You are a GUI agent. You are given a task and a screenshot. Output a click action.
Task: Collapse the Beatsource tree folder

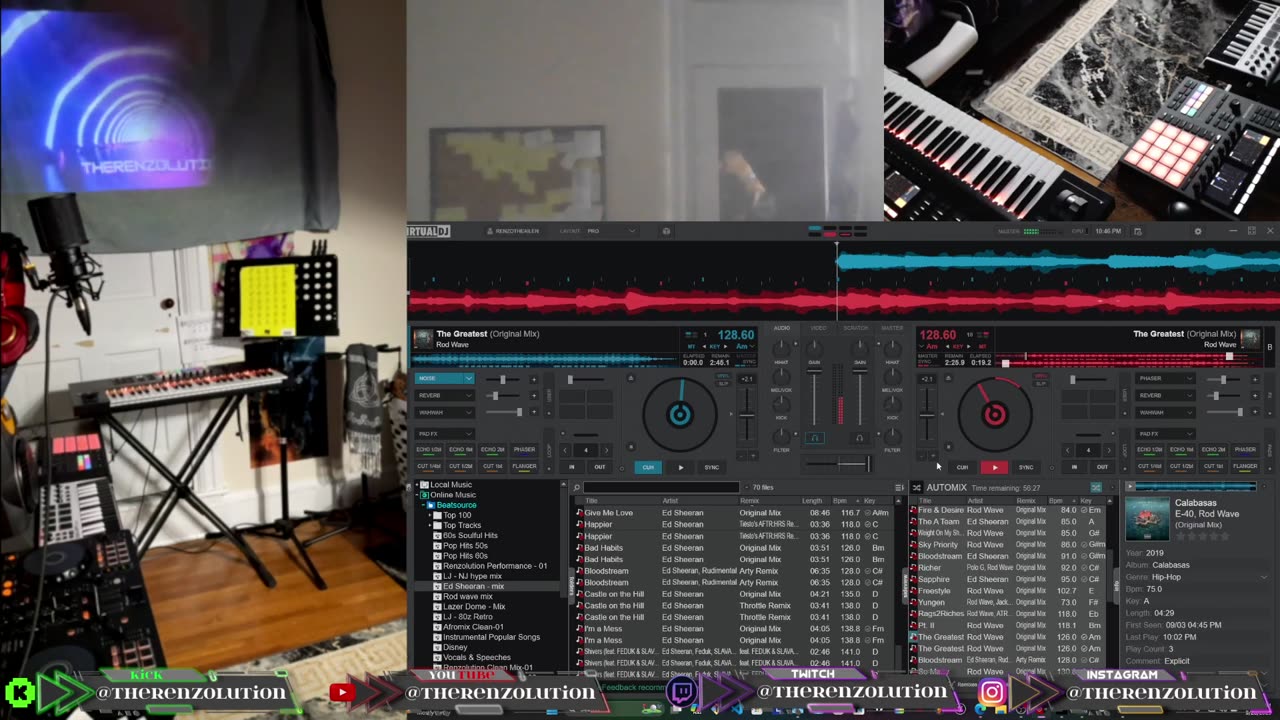tap(423, 505)
